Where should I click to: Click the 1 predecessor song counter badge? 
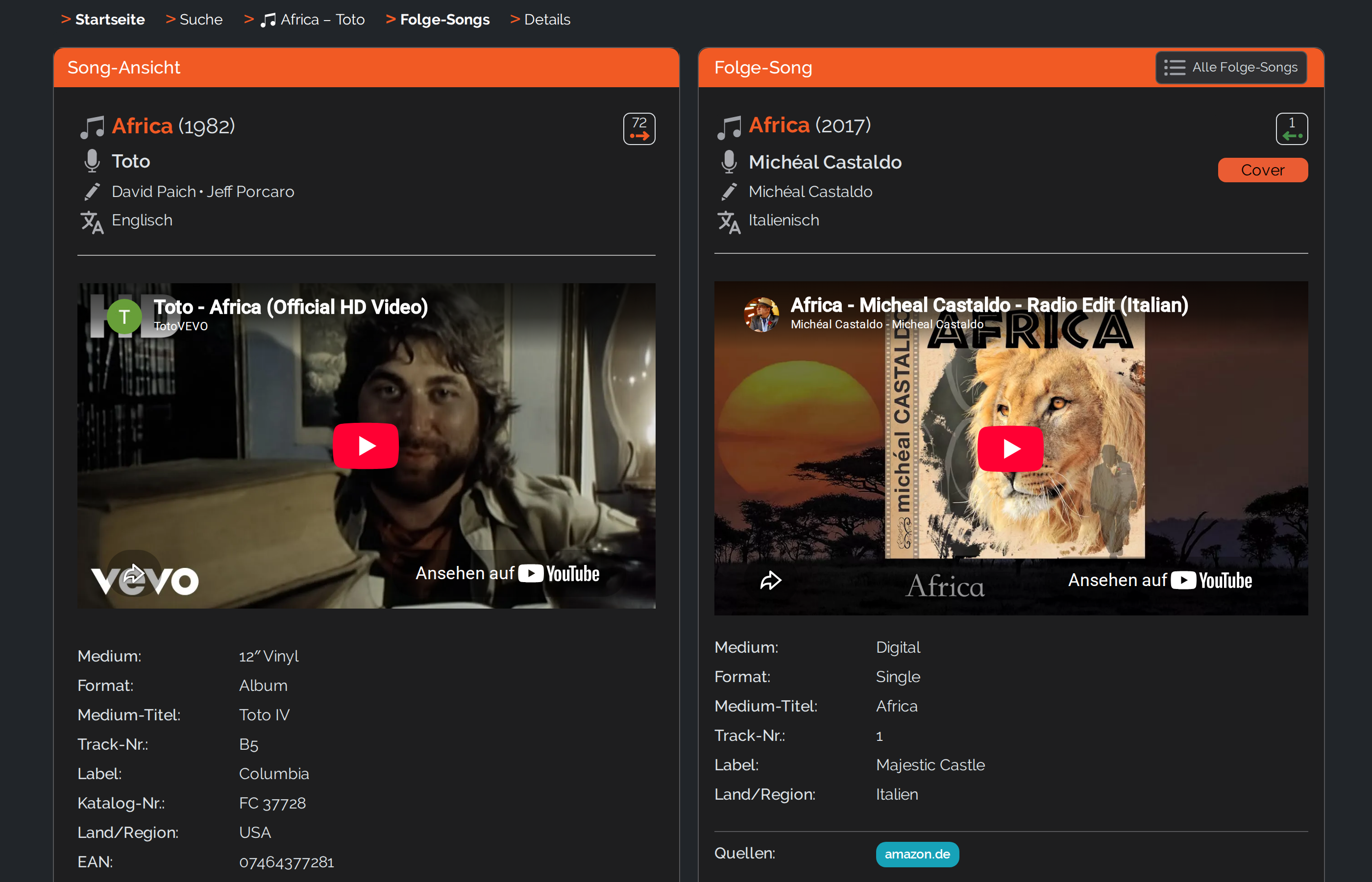click(1292, 129)
